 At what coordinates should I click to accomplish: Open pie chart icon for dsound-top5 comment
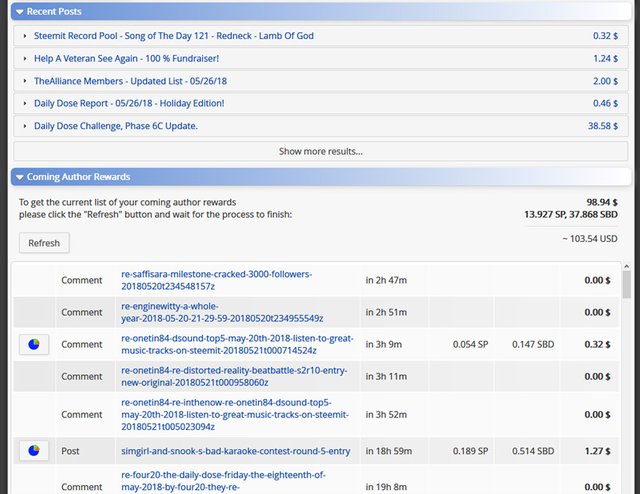[34, 345]
